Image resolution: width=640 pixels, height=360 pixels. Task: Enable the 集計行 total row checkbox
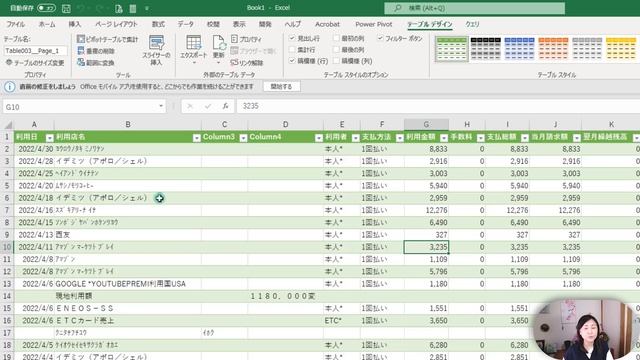[292, 49]
